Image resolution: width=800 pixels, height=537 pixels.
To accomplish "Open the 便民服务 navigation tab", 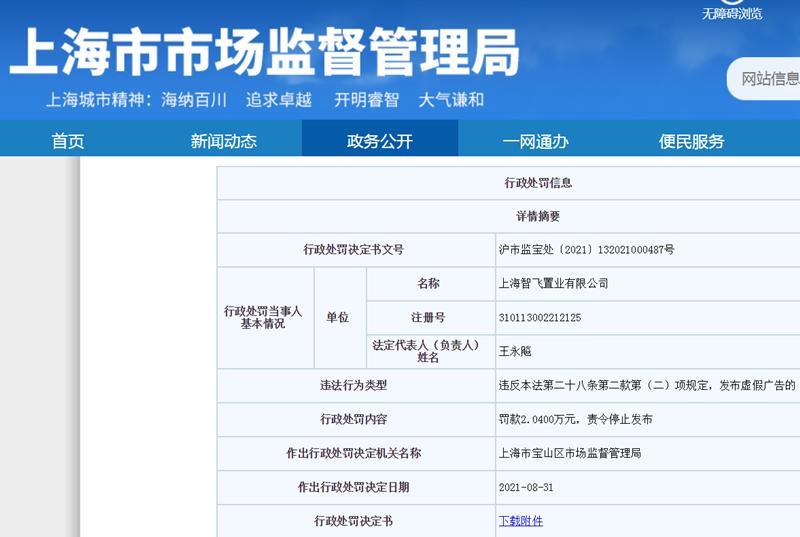I will click(691, 141).
